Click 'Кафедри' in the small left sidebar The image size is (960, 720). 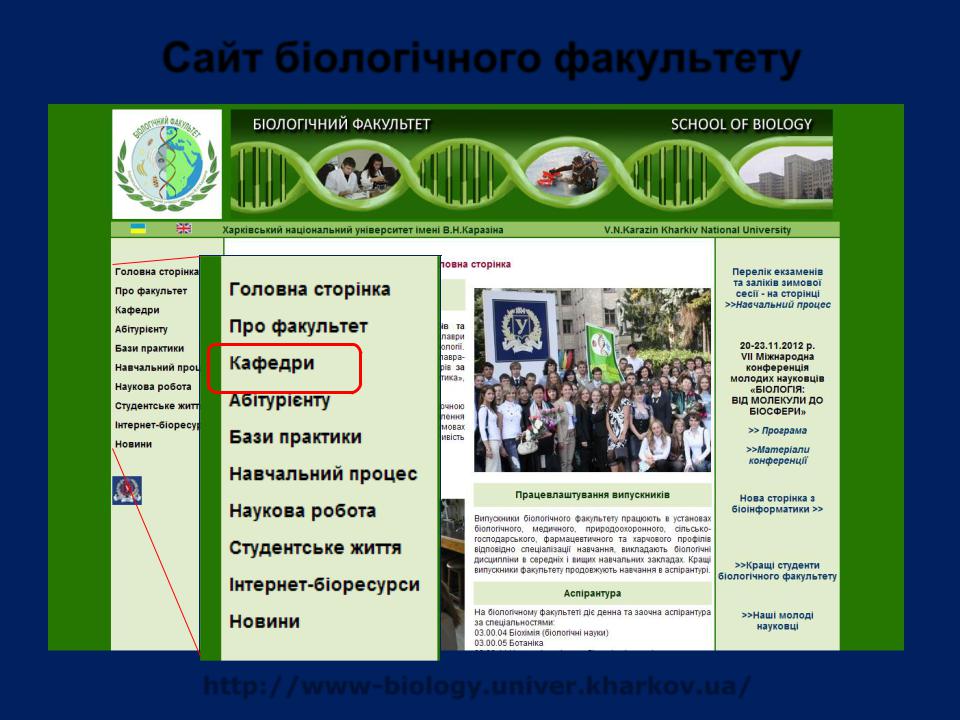tap(137, 310)
